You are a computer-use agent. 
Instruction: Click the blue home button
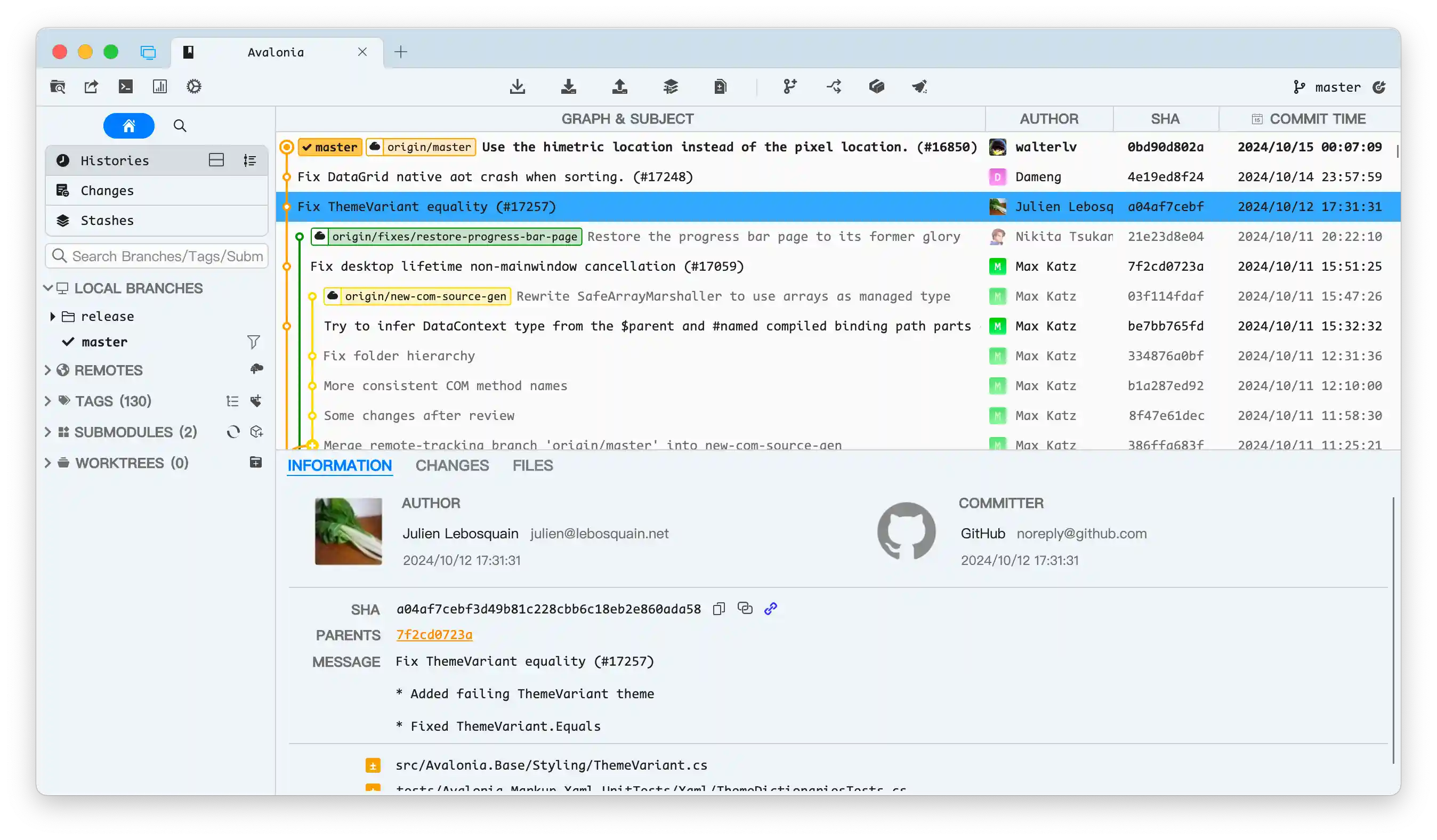128,125
